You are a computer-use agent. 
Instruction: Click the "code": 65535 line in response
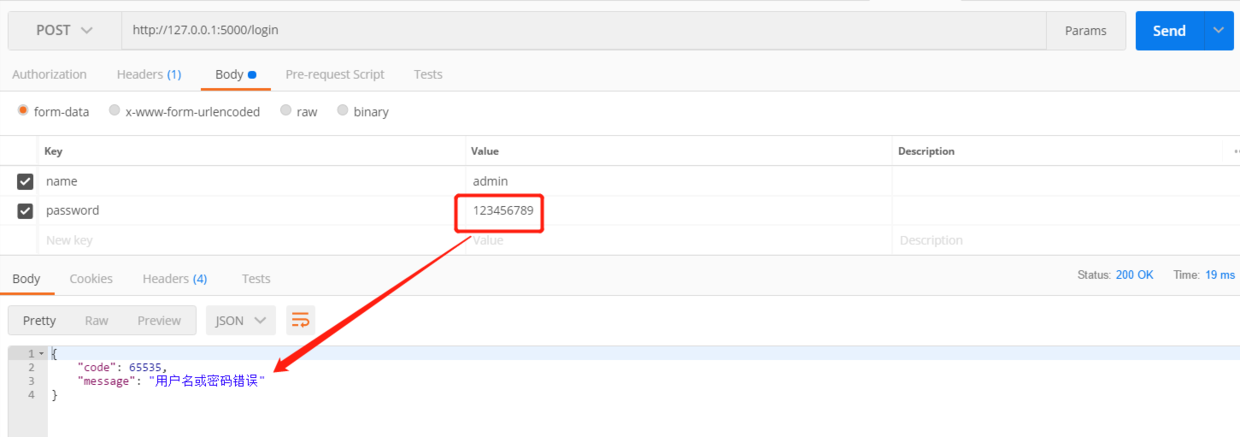point(122,367)
